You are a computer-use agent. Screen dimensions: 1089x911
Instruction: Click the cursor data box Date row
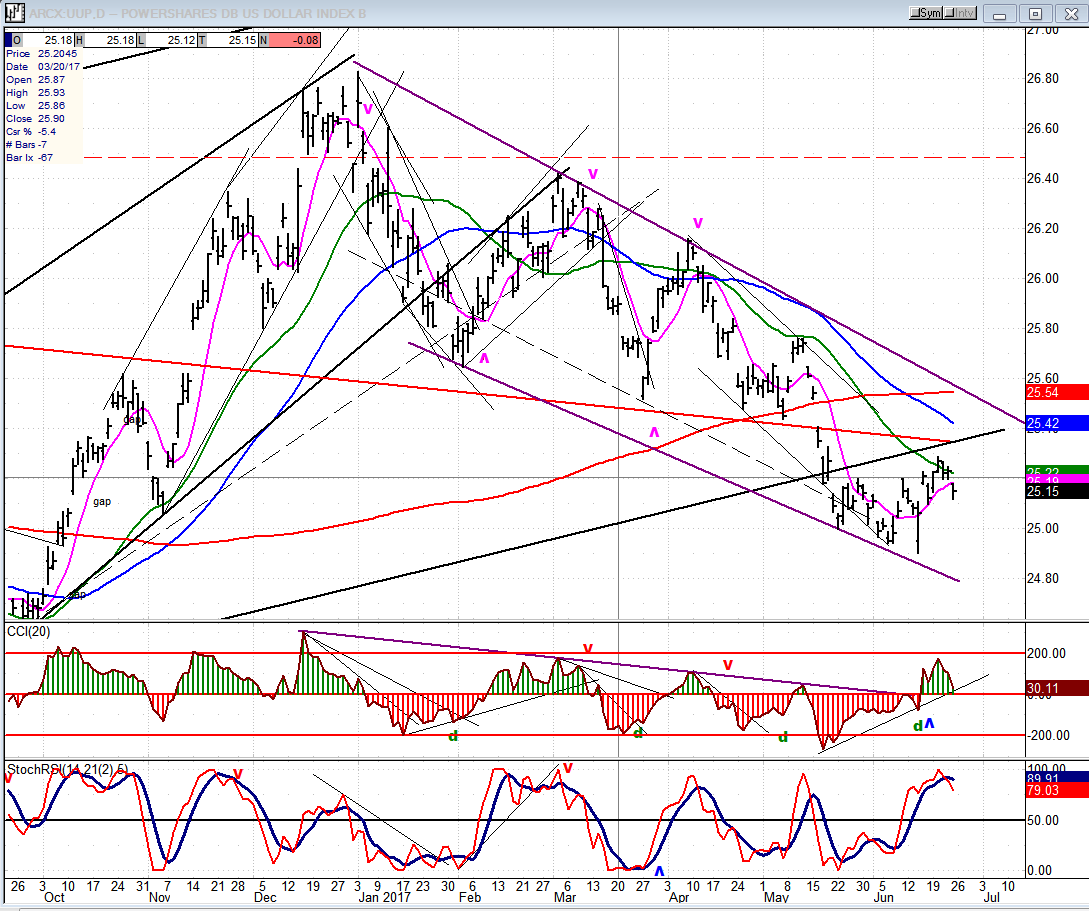point(43,67)
